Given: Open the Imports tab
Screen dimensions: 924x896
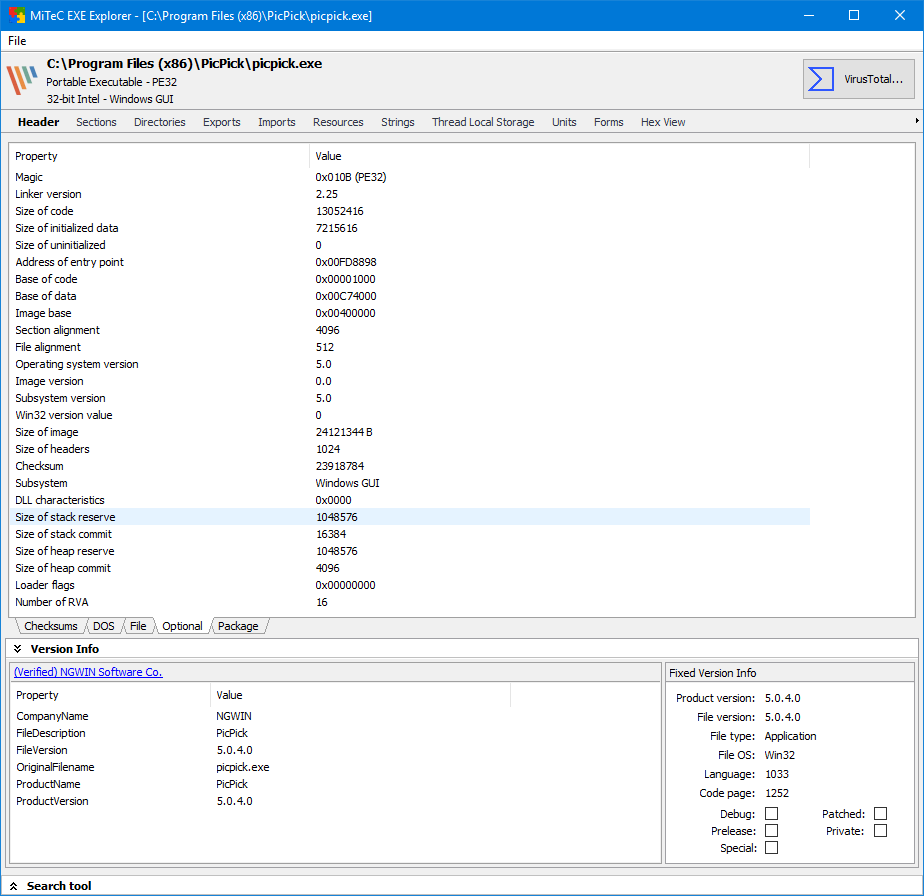Looking at the screenshot, I should [x=277, y=122].
